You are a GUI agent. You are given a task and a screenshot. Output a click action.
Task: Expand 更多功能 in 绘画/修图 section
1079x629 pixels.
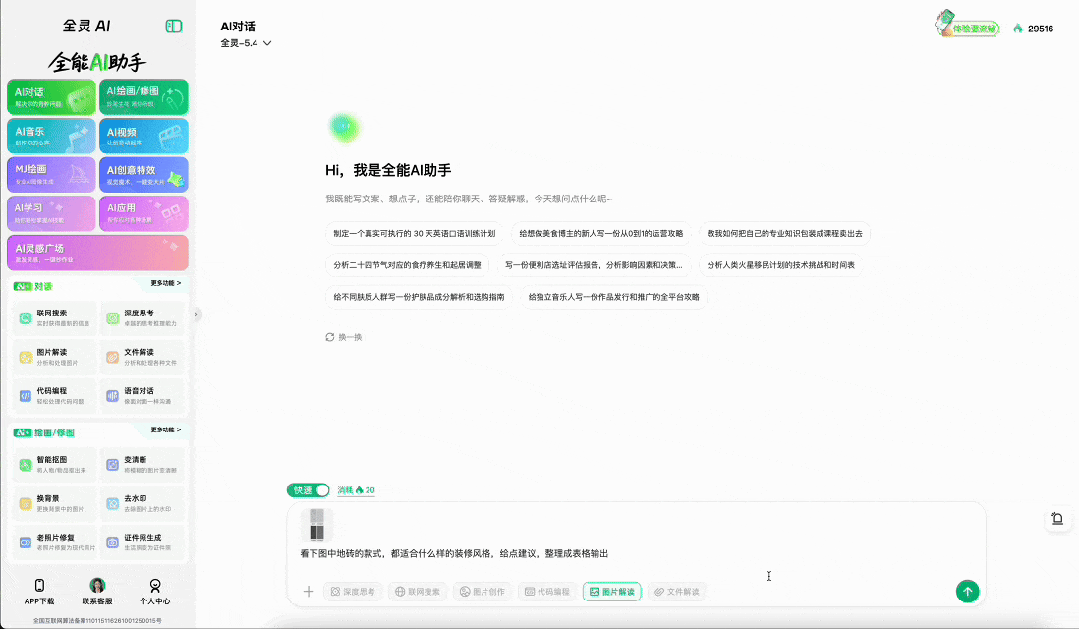(166, 429)
